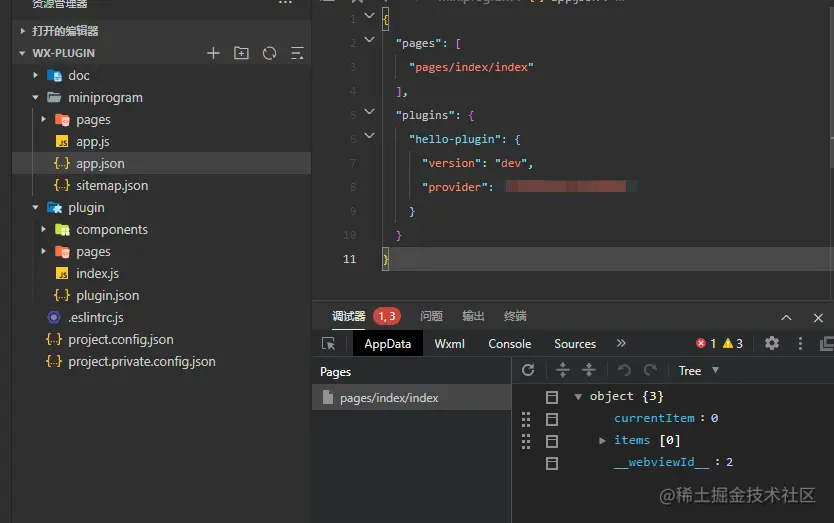Viewport: 834px width, 523px height.
Task: Click the drag handle for currentItem row
Action: point(526,419)
